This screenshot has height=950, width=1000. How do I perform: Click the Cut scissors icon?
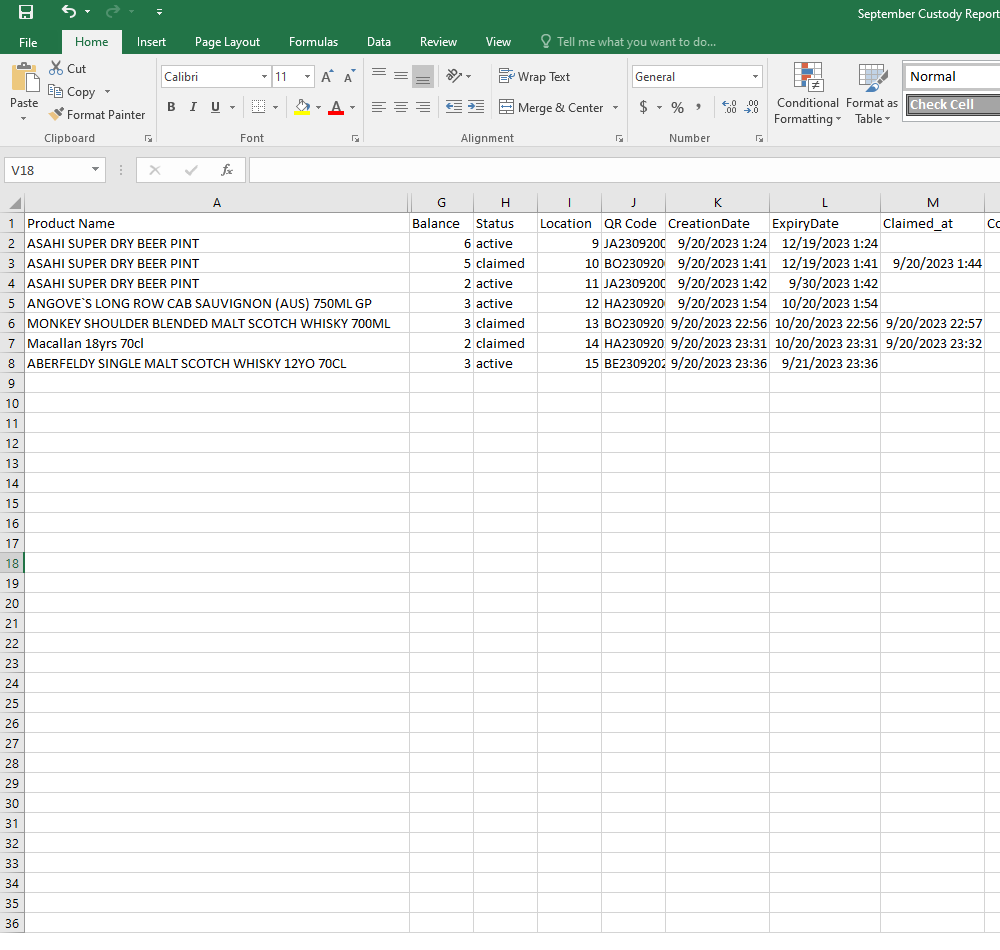click(57, 69)
